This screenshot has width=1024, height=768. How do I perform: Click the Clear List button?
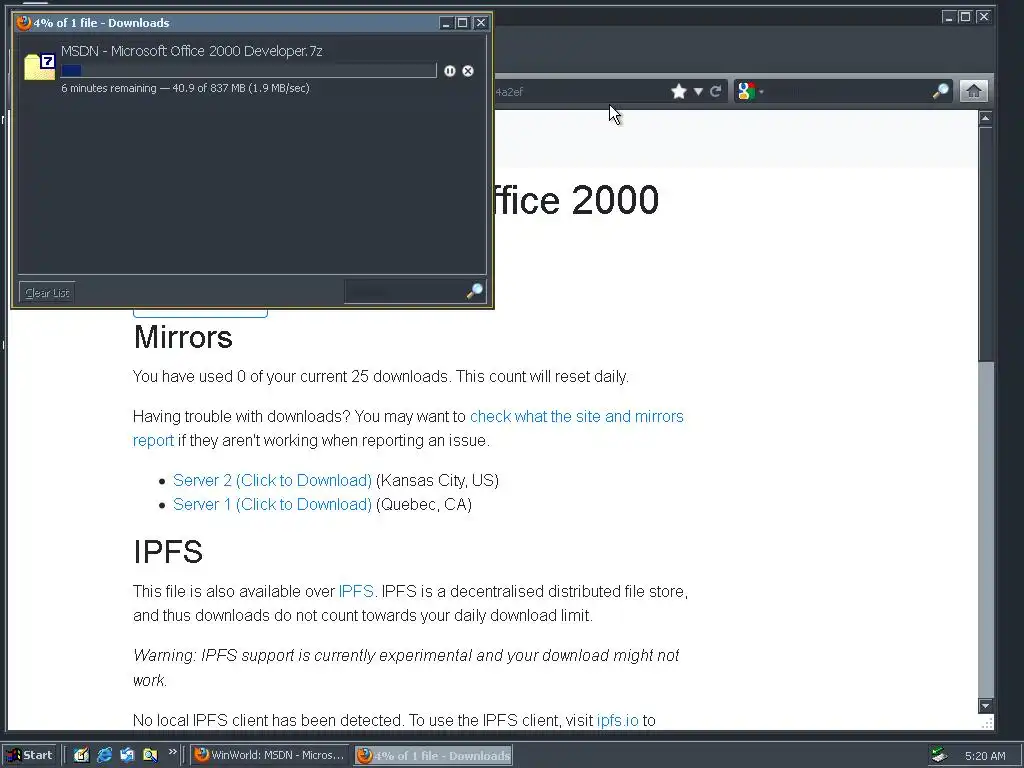click(47, 293)
